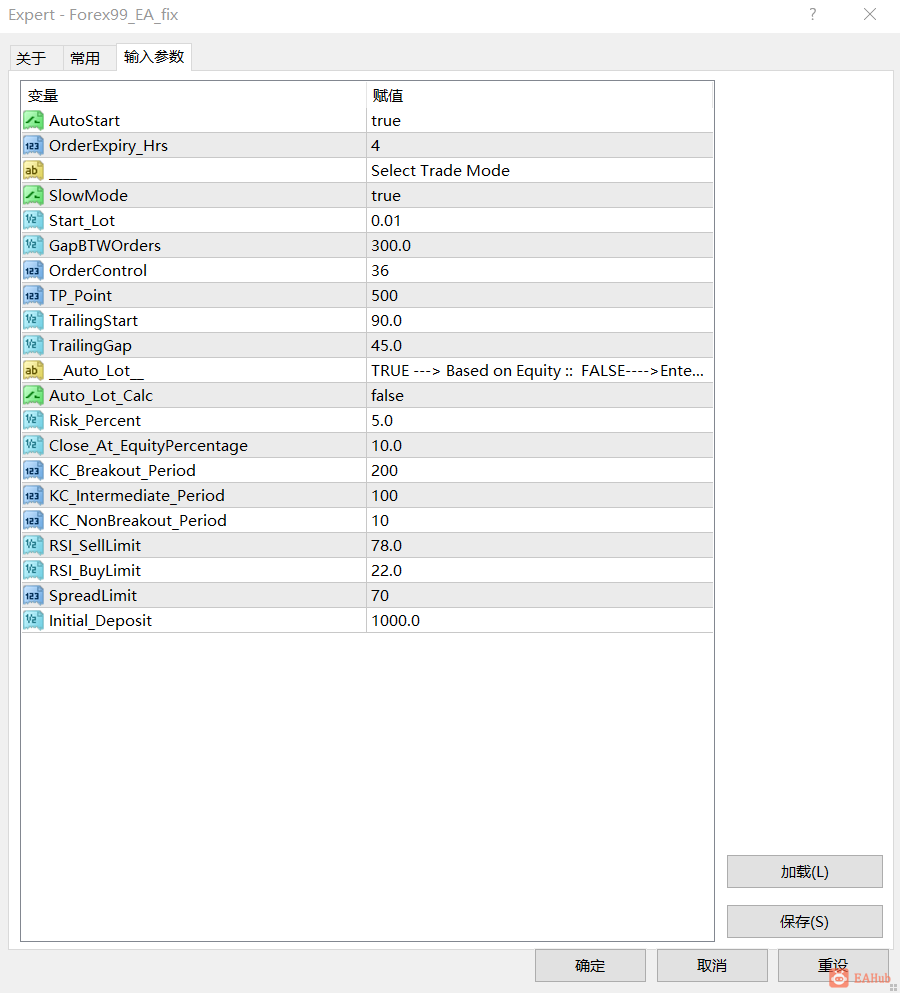Select the Close_At_EquityPercentage variable name
The image size is (900, 993).
pos(148,446)
